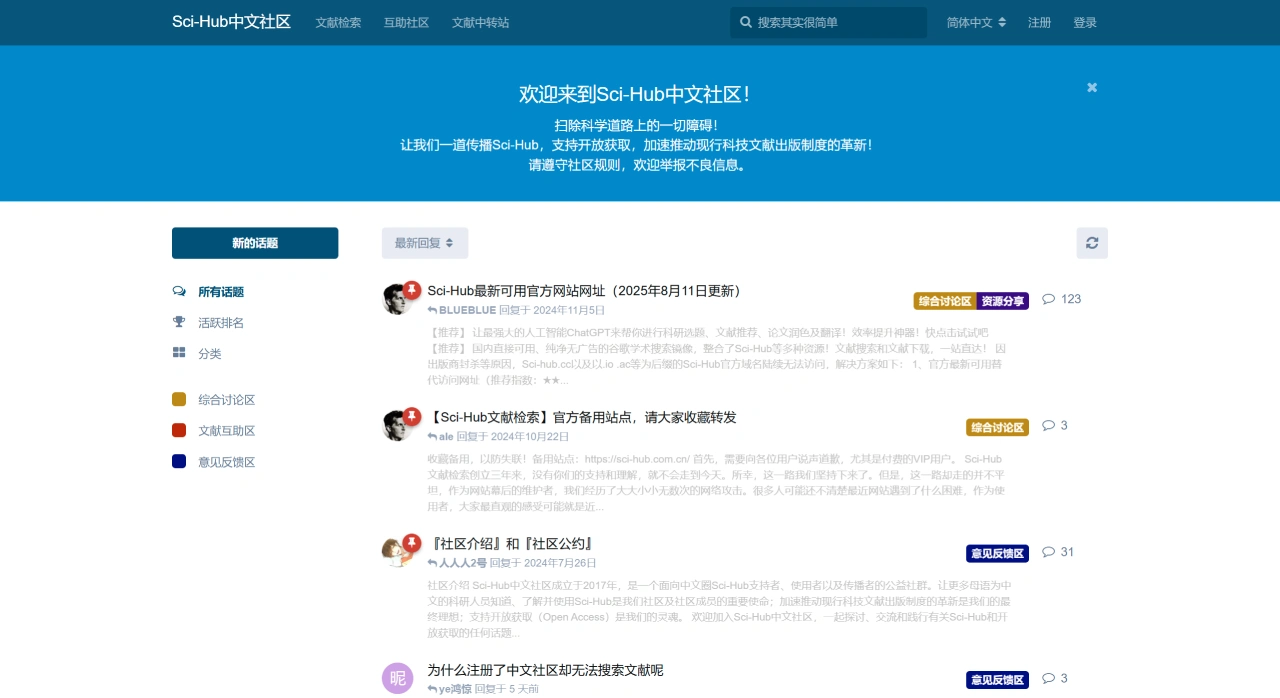Open the 最新回复 sort dropdown
1280x698 pixels.
tap(425, 243)
